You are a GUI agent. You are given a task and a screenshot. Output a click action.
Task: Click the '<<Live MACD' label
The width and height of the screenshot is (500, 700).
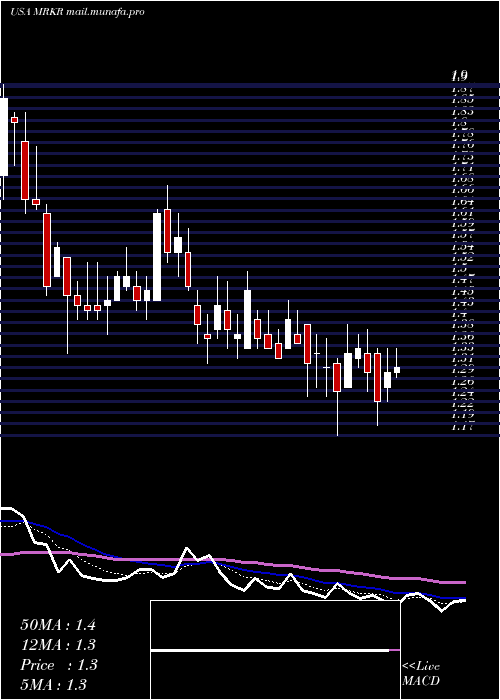coord(421,674)
